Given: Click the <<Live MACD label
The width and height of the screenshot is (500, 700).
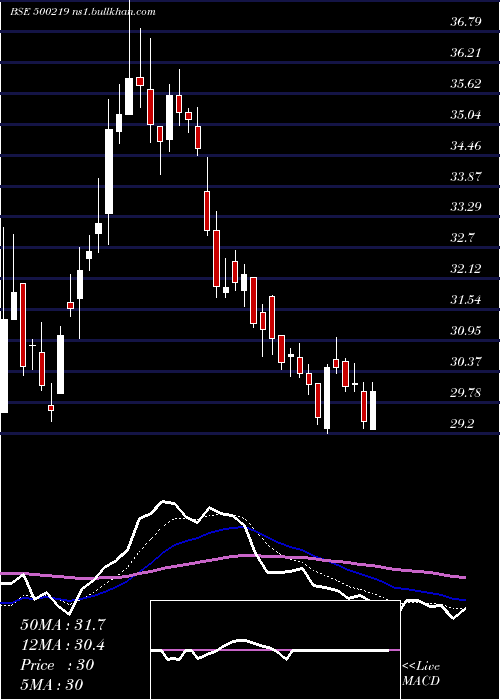Looking at the screenshot, I should point(421,674).
